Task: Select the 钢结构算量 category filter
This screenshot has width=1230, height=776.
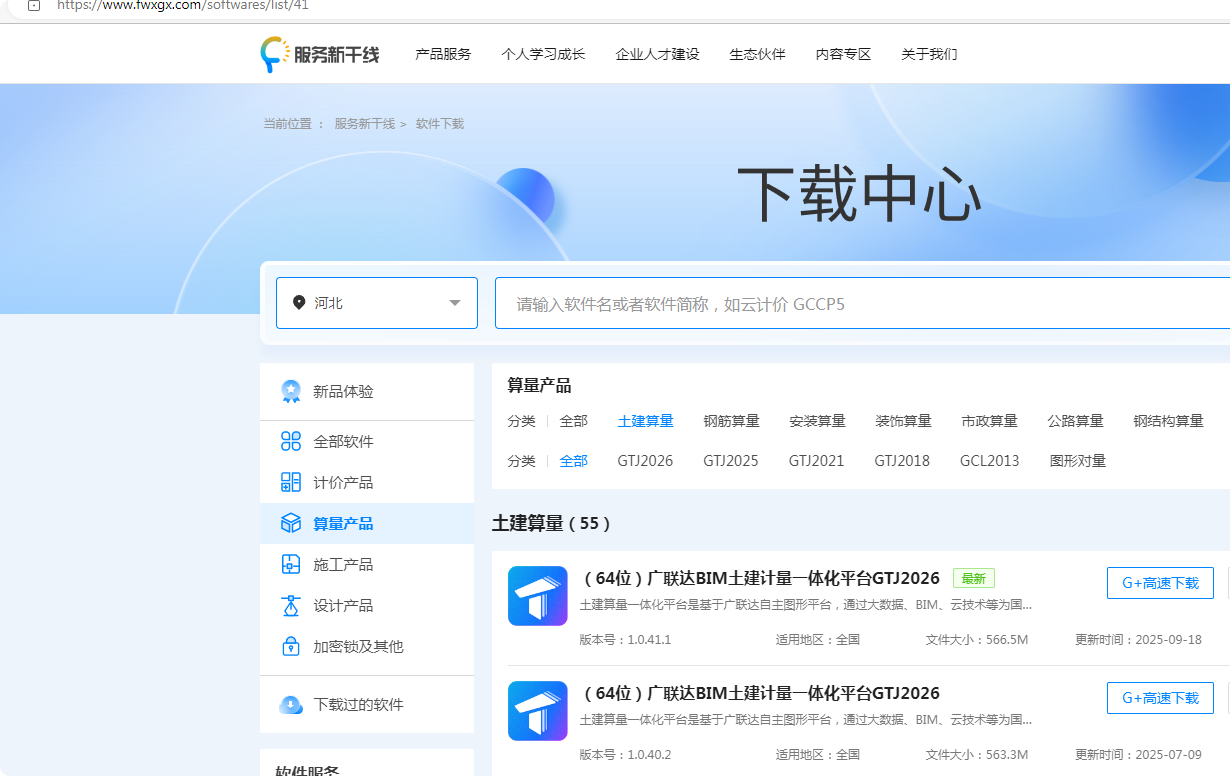Action: click(x=1168, y=421)
